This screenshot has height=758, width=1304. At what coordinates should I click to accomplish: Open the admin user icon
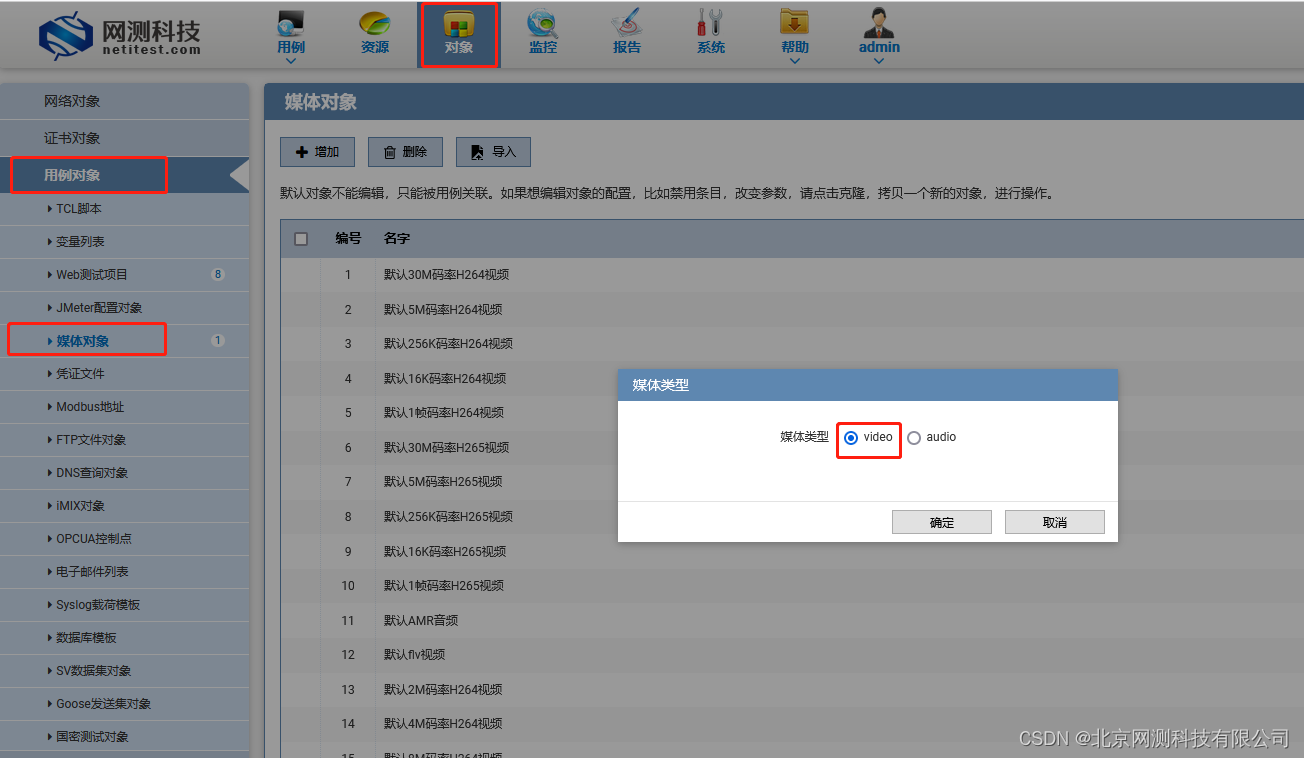click(879, 23)
